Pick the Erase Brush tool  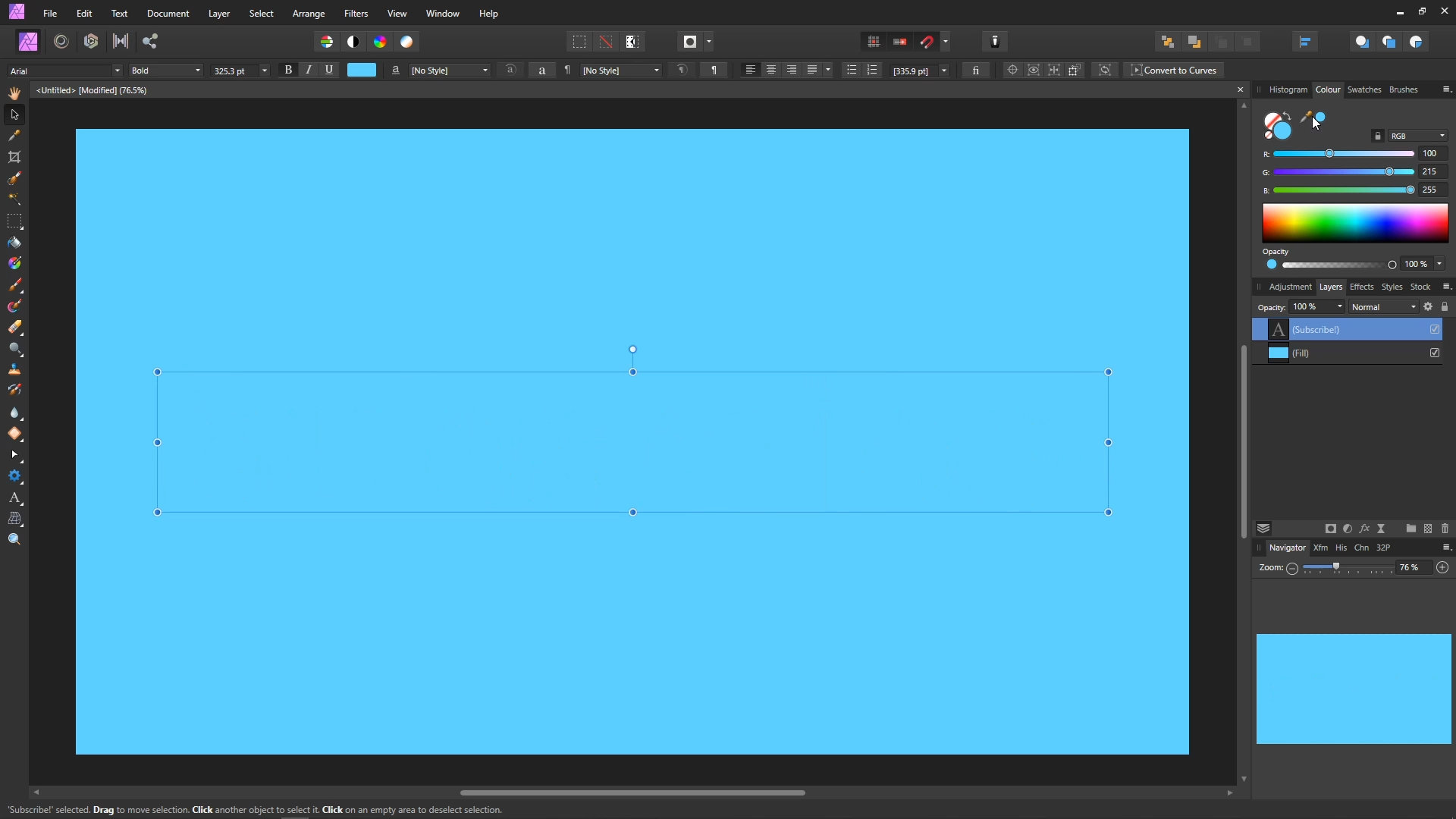pos(14,328)
